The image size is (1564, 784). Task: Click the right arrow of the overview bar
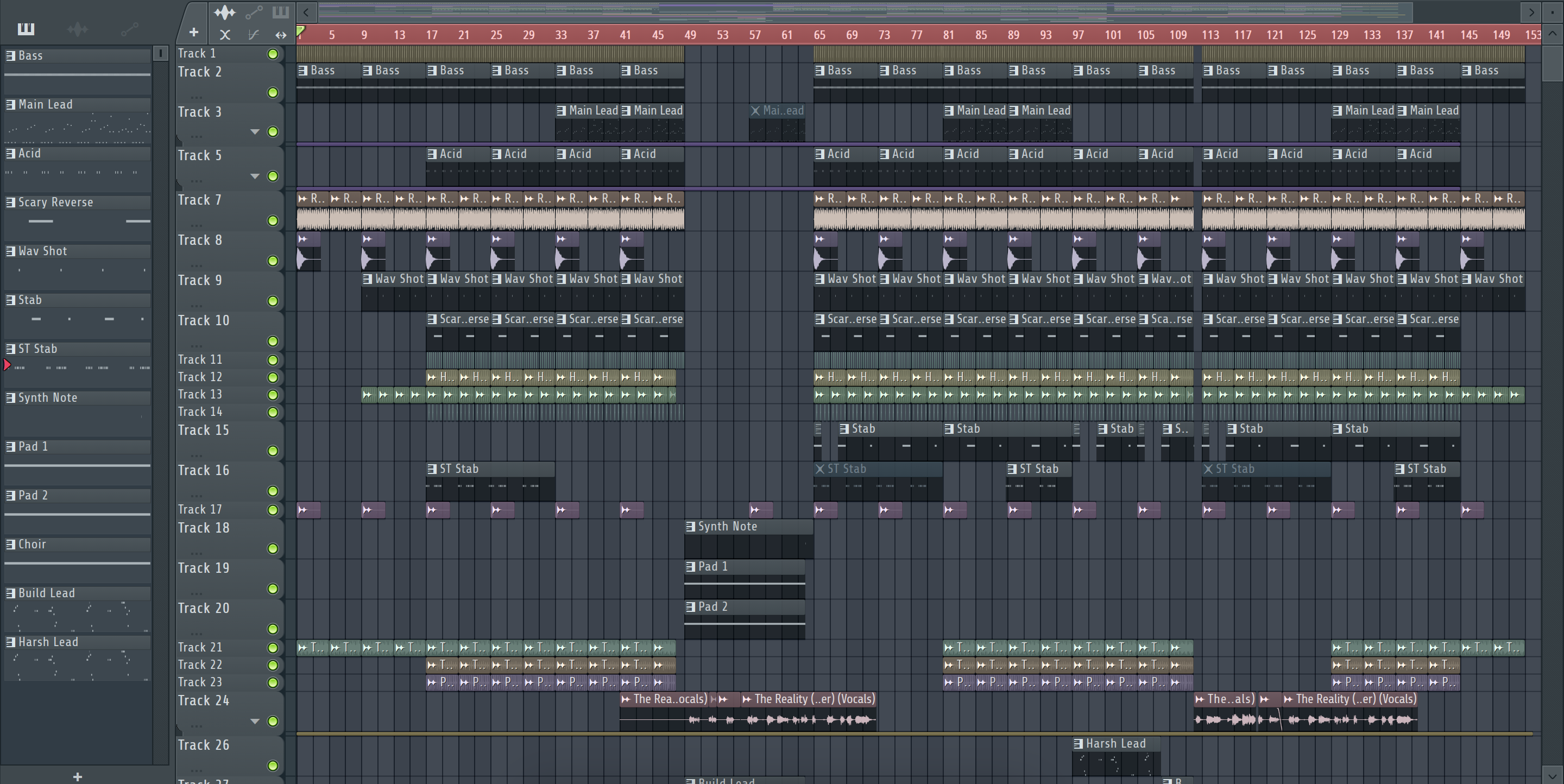(x=1531, y=12)
